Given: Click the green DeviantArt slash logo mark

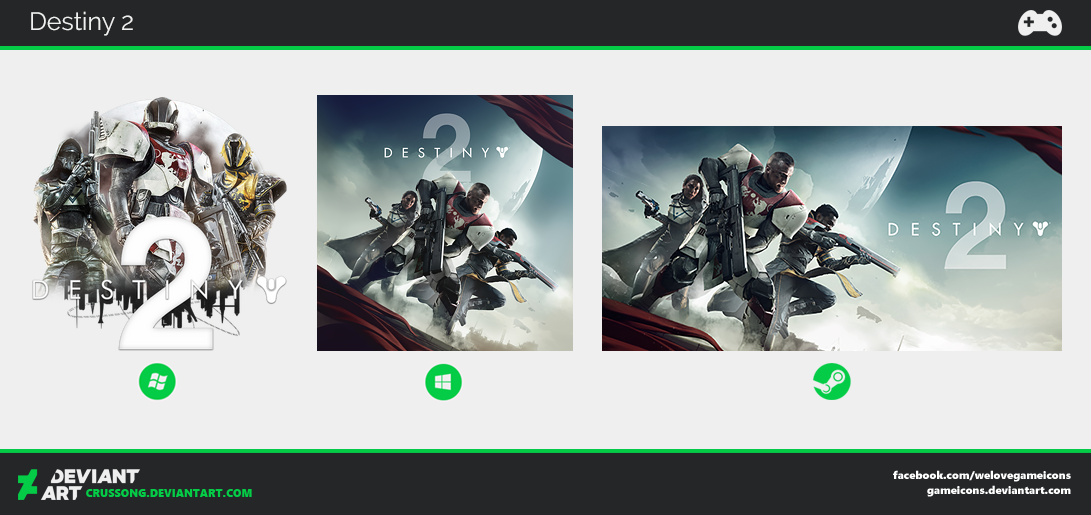Looking at the screenshot, I should click(x=27, y=484).
